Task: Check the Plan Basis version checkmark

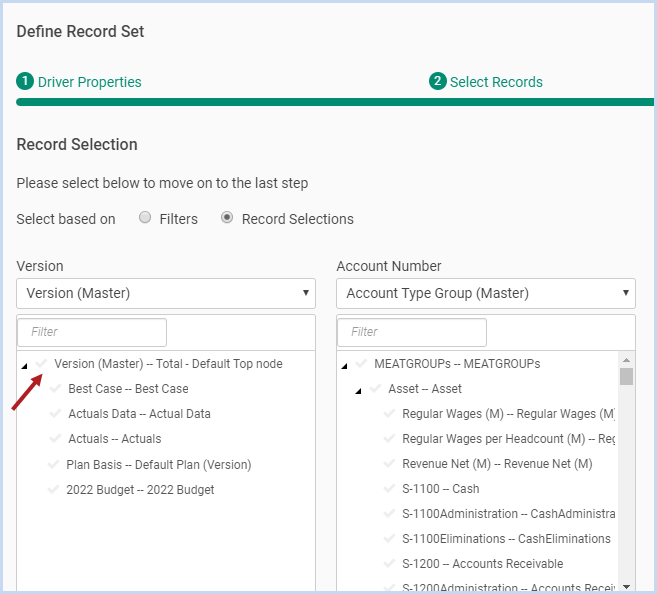Action: (53, 464)
